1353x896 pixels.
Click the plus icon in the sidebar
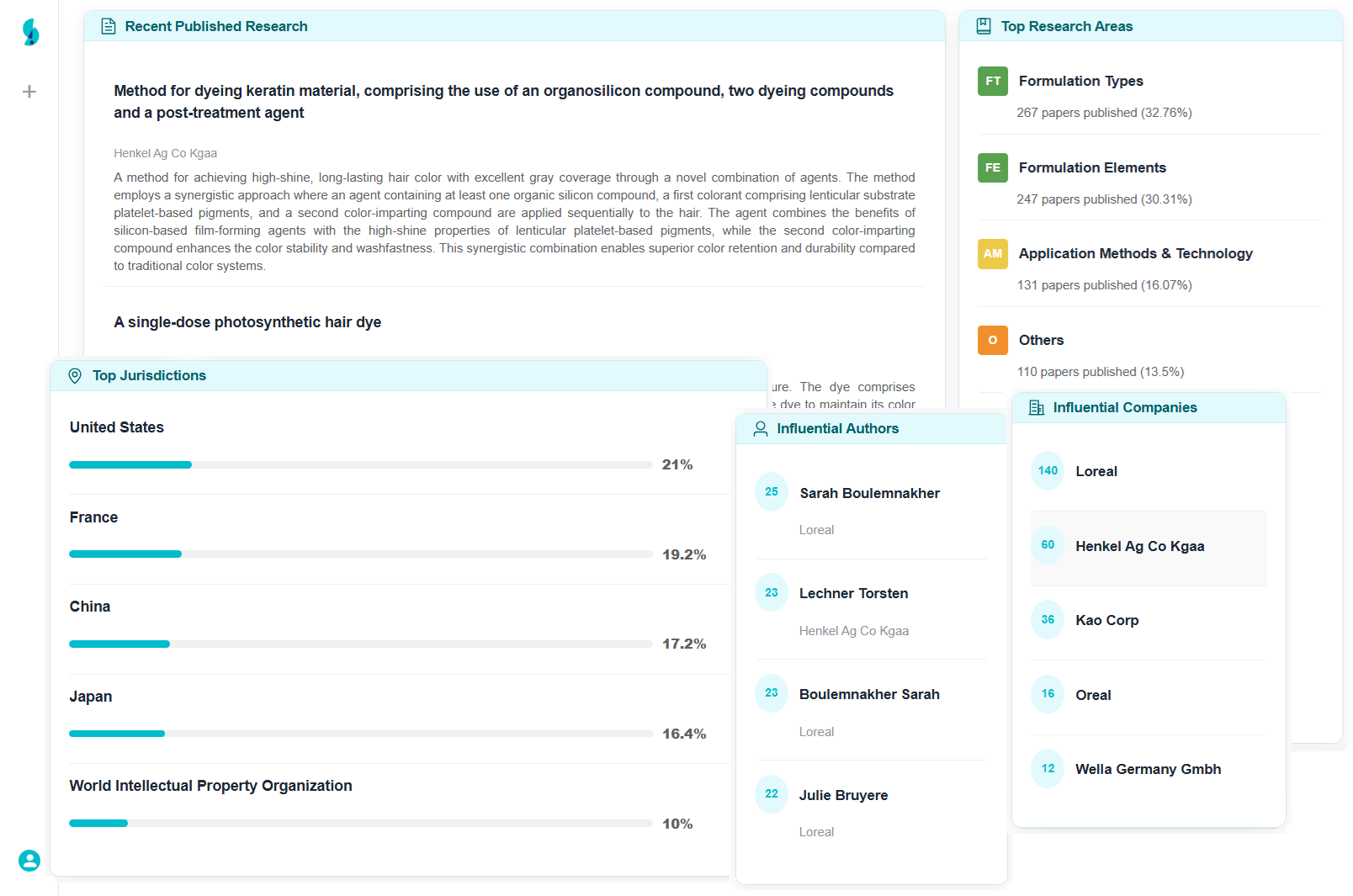point(29,92)
